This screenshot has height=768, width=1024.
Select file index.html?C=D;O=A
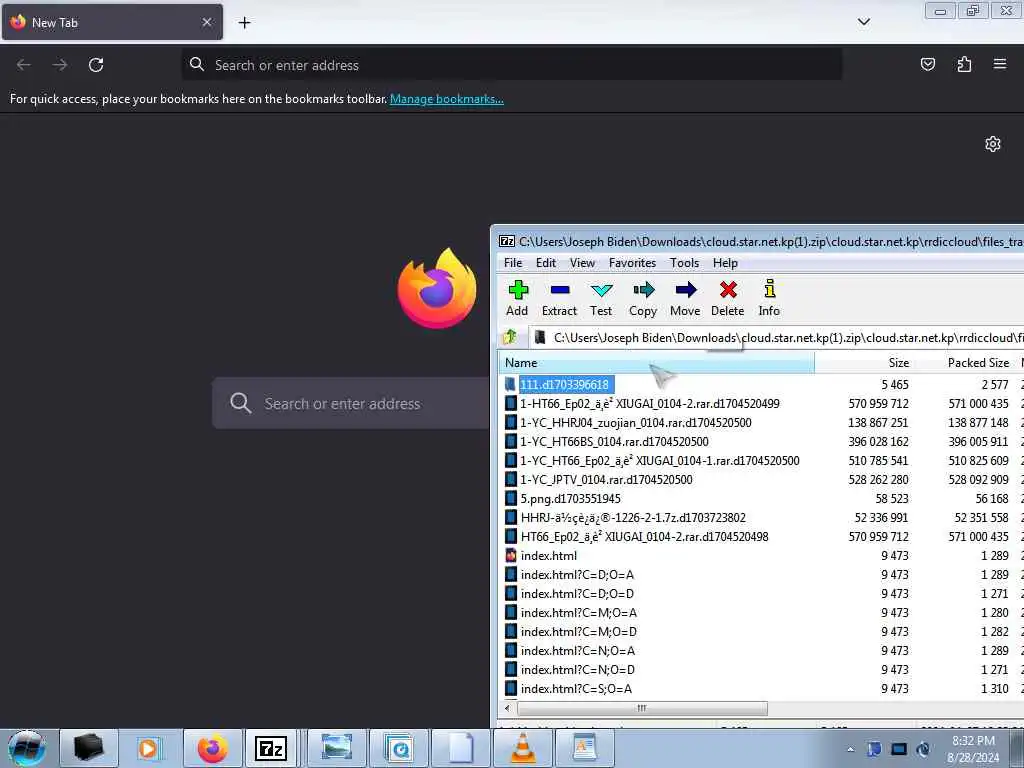coord(577,575)
